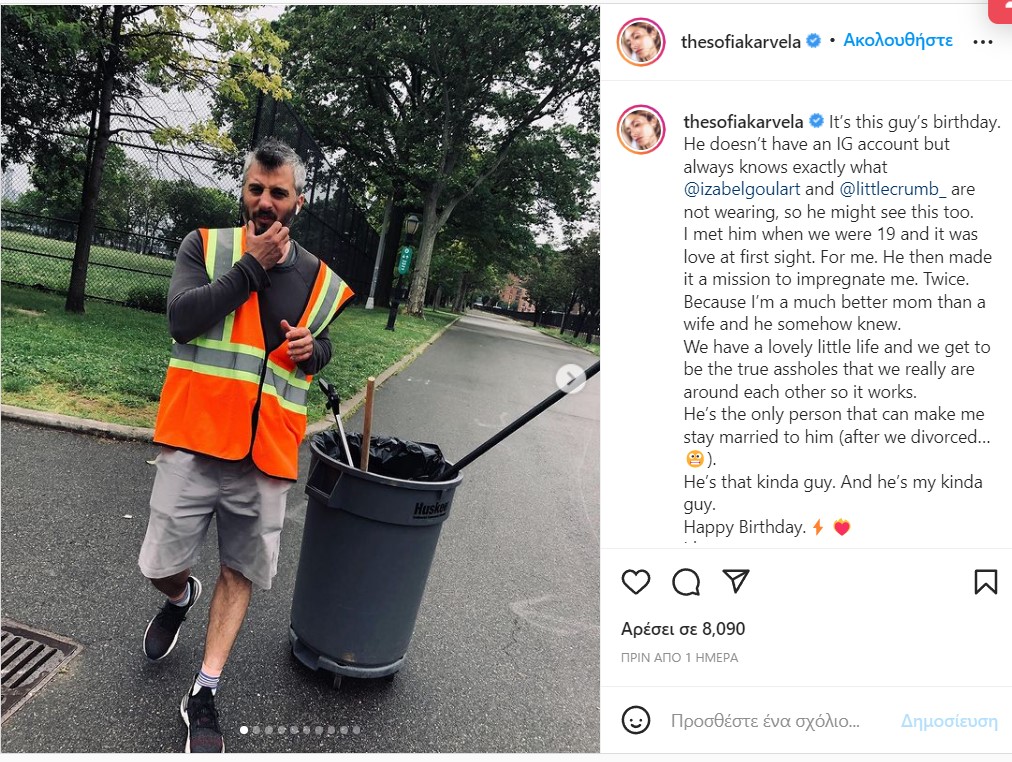Click the thesofiakarvela username in header

pyautogui.click(x=740, y=42)
